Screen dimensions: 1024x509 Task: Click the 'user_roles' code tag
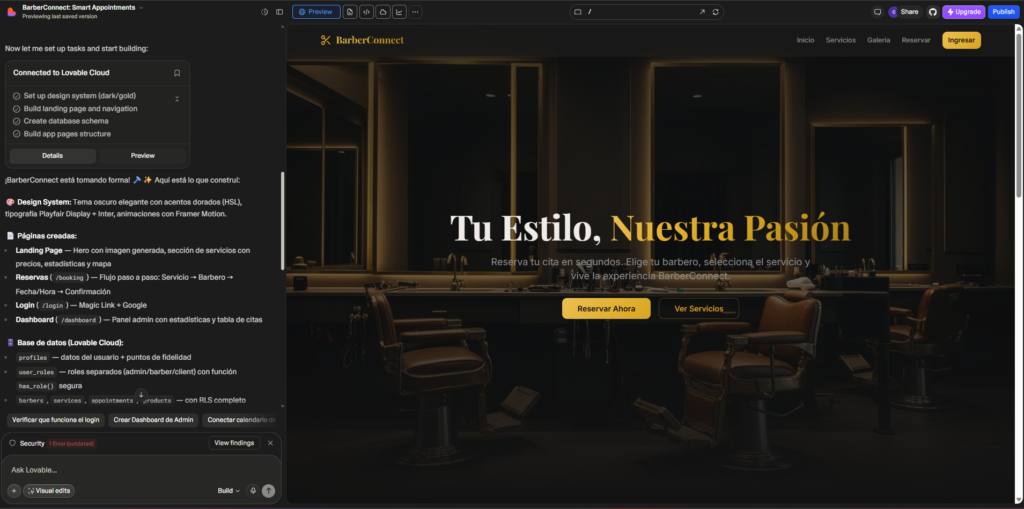pos(36,372)
